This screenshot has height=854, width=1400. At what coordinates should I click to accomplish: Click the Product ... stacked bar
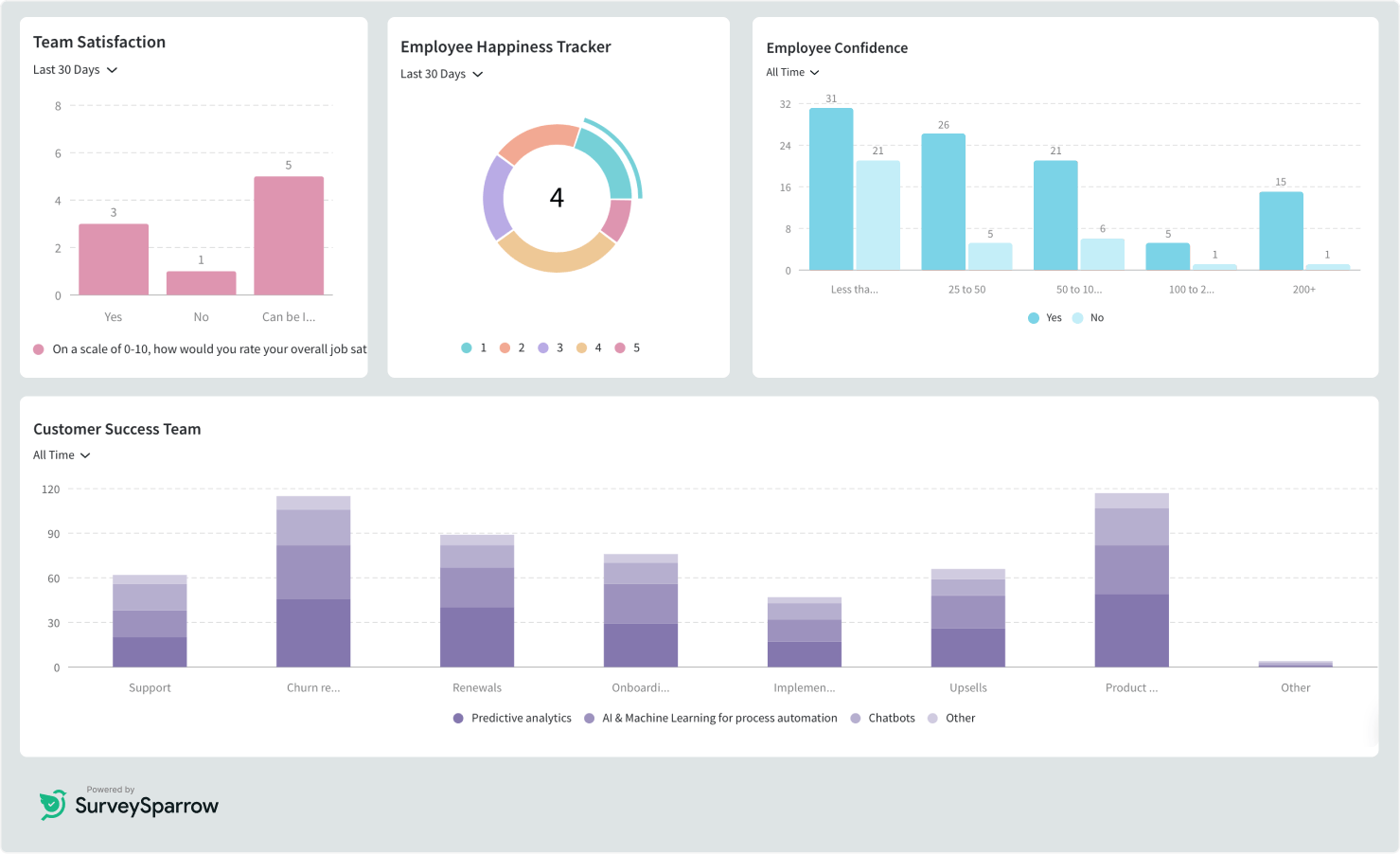click(x=1132, y=580)
